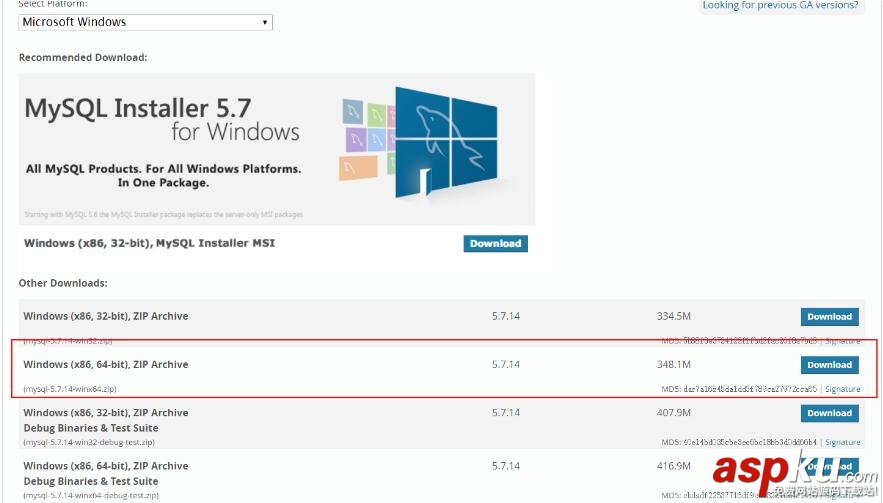Image resolution: width=883 pixels, height=503 pixels.
Task: Click the 348.1M file size value
Action: point(674,364)
